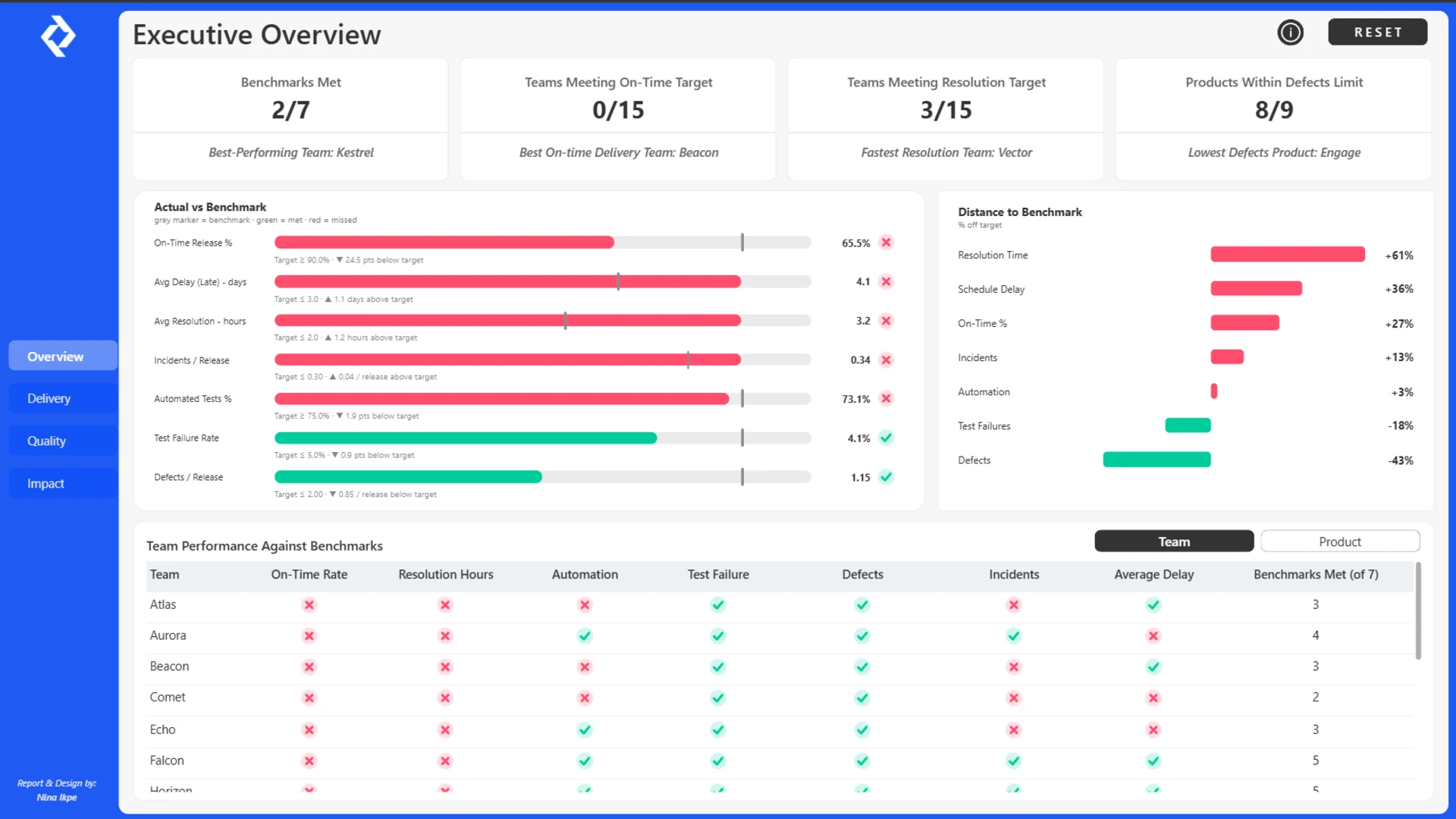This screenshot has height=819, width=1456.
Task: Select the Team view toggle
Action: [1174, 541]
